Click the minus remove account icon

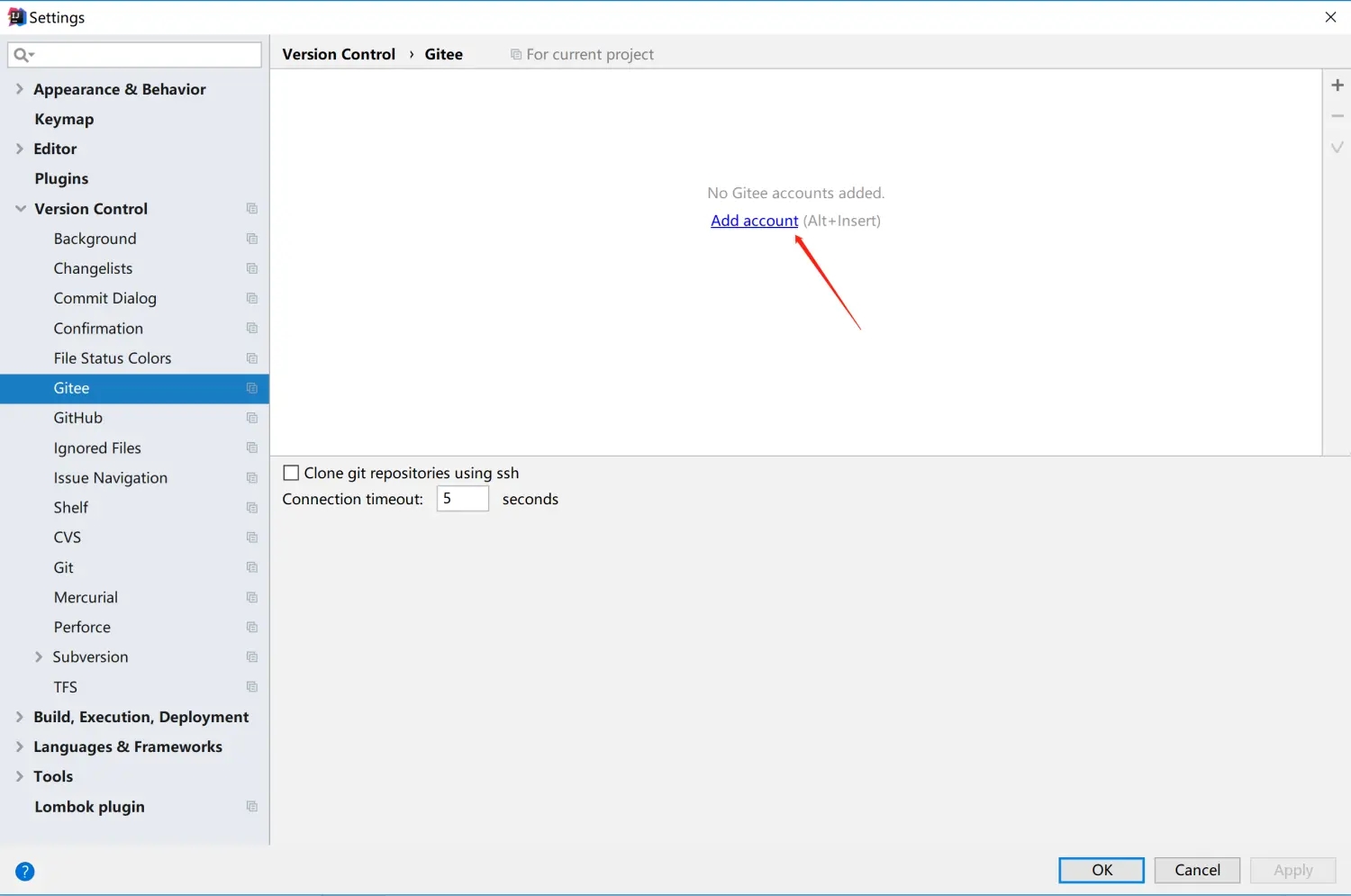(1337, 115)
